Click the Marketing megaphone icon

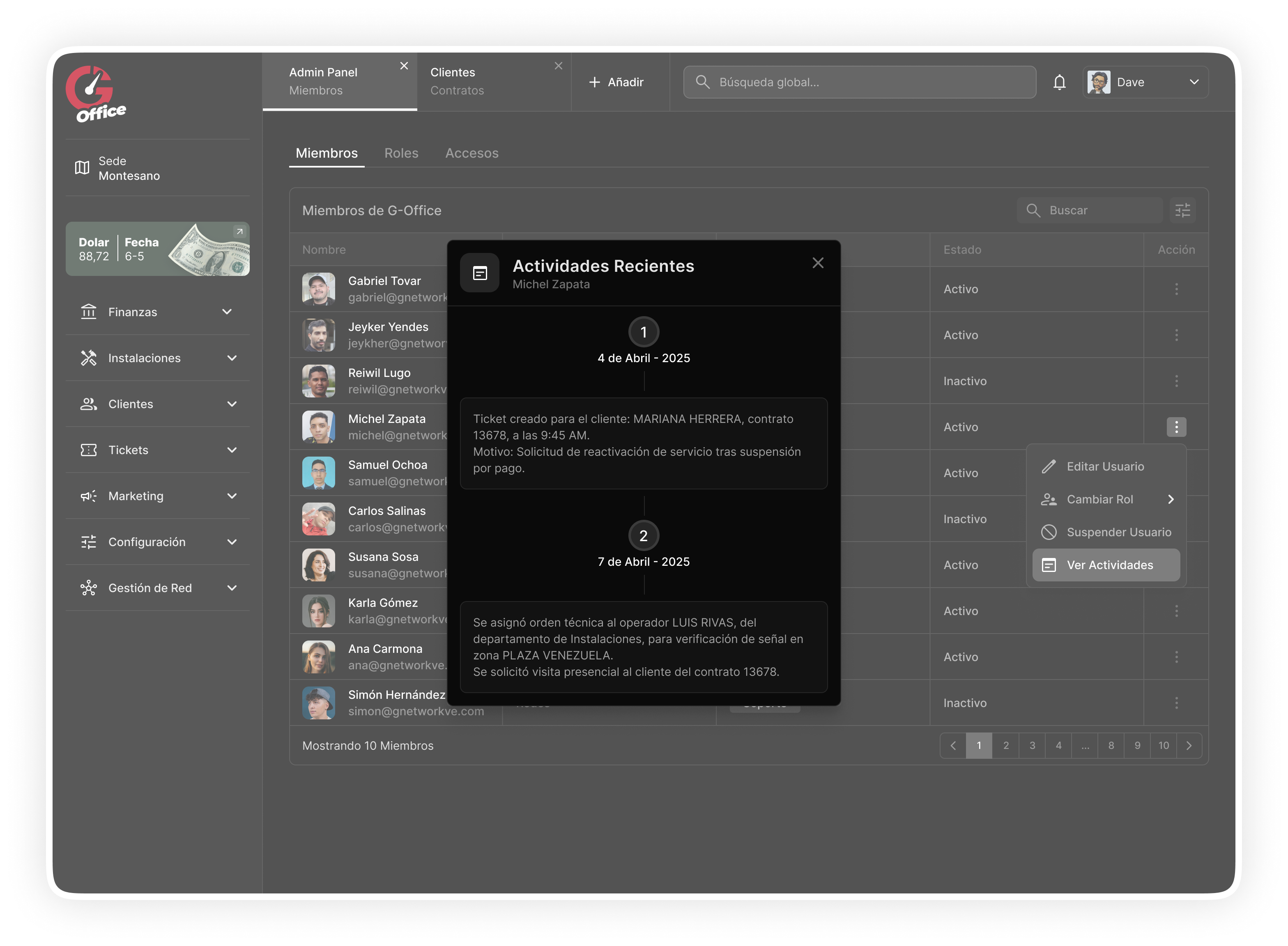click(x=89, y=496)
